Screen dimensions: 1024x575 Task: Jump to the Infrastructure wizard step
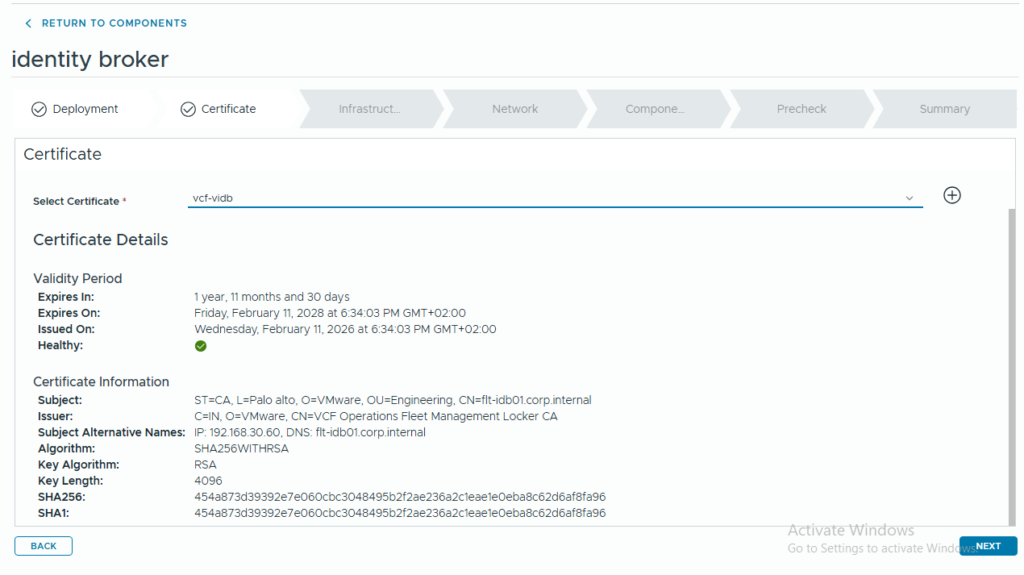pos(368,109)
